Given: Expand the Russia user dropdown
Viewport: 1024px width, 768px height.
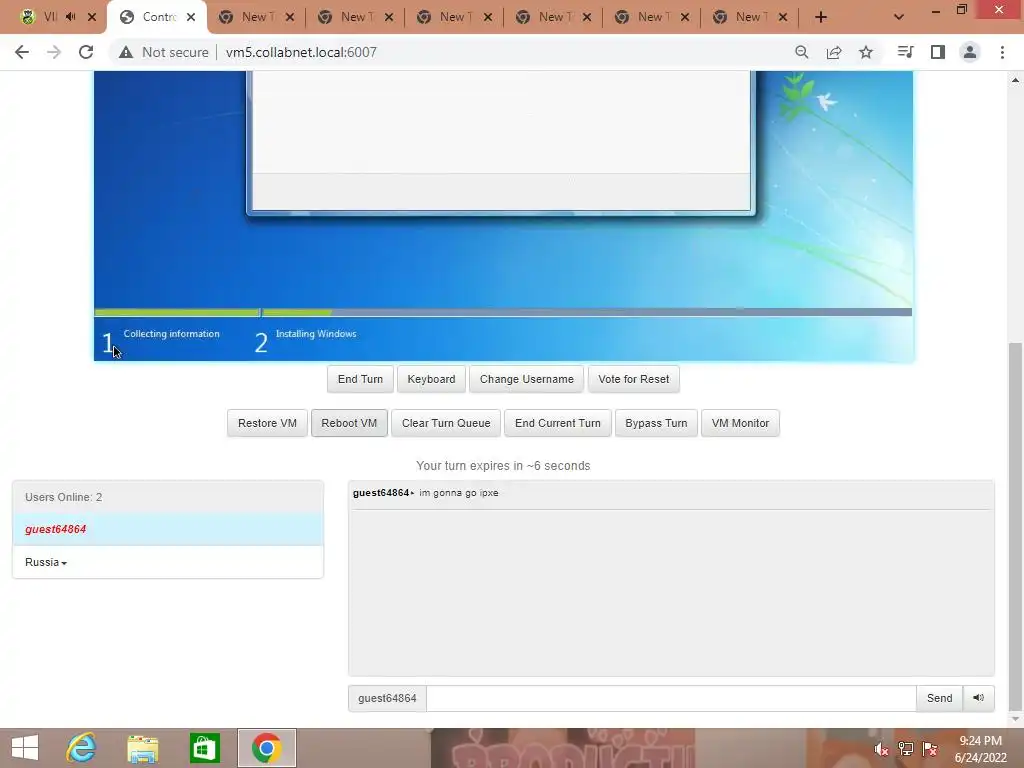Looking at the screenshot, I should (46, 562).
